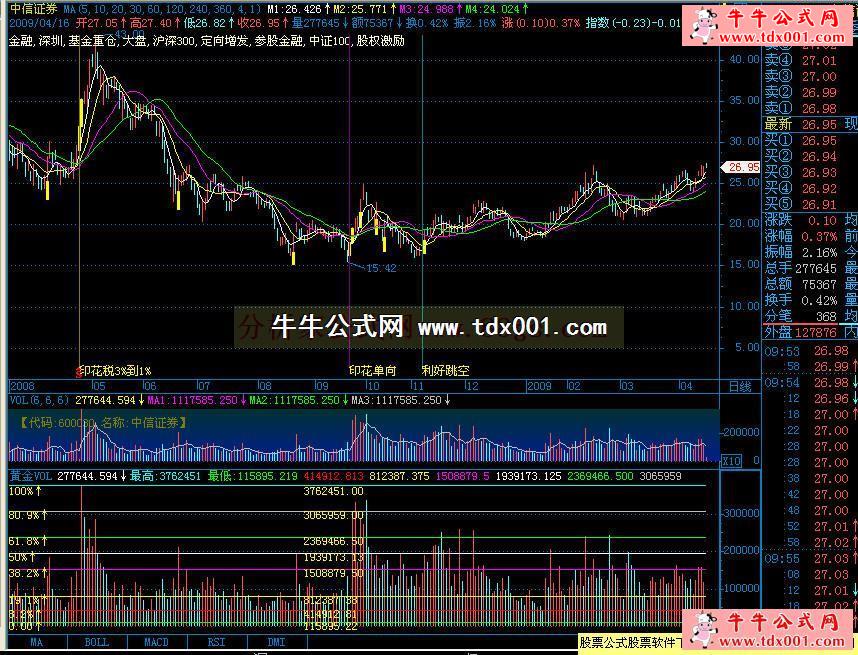Click the 中信证券 stock name in the chart header
Screen dimensions: 858x655
coord(34,9)
